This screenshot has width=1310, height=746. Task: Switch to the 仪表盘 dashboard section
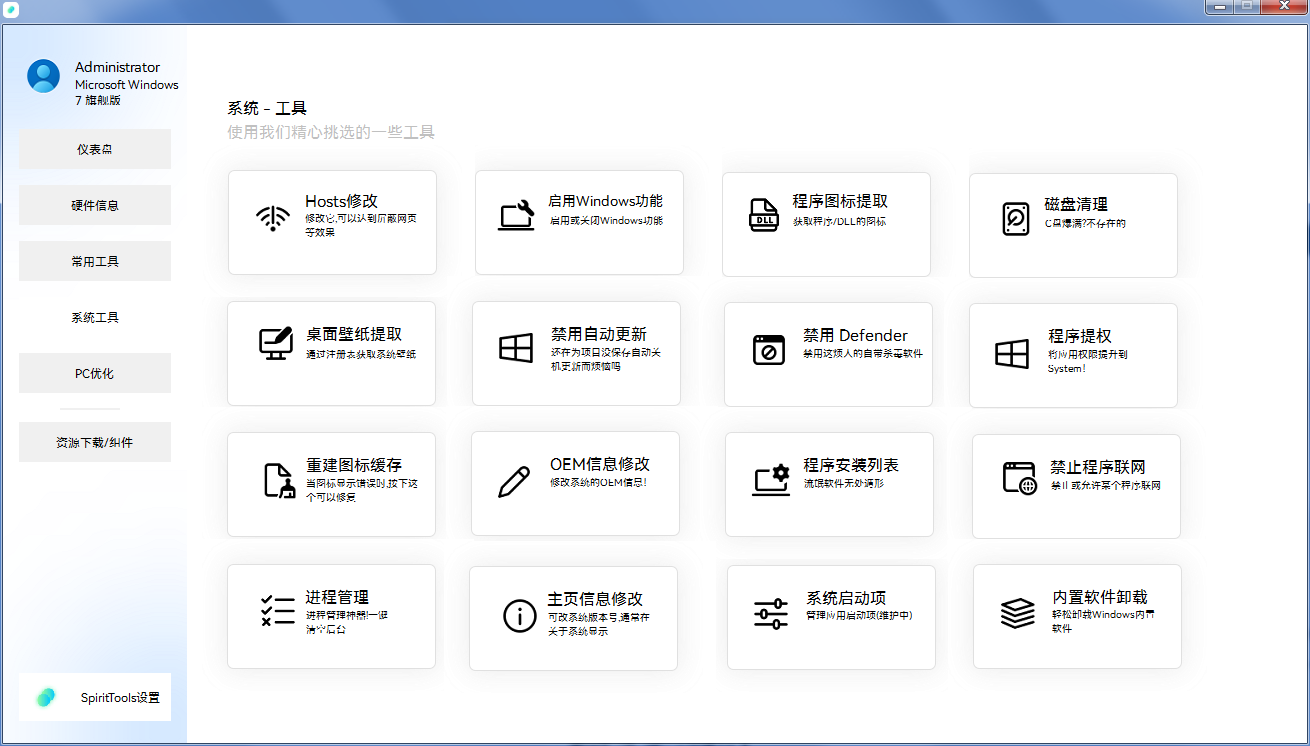point(95,148)
